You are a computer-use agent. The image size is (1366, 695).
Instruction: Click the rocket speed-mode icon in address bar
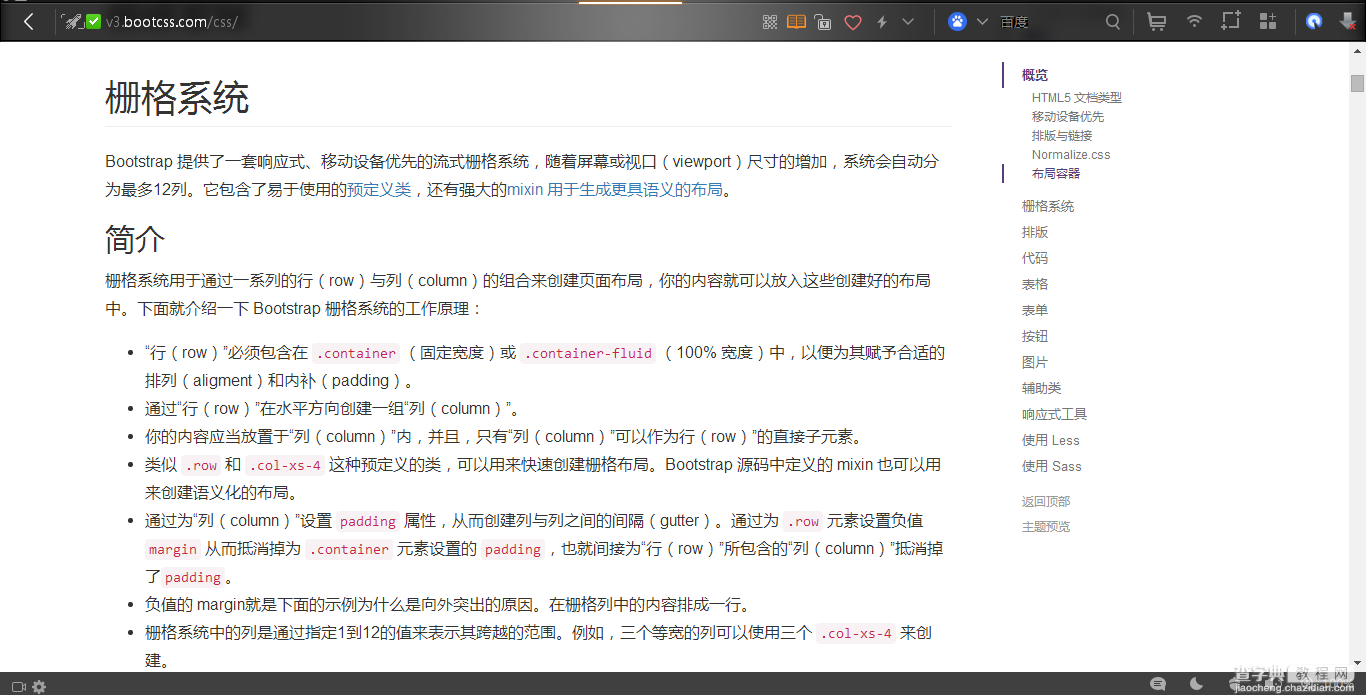[73, 21]
